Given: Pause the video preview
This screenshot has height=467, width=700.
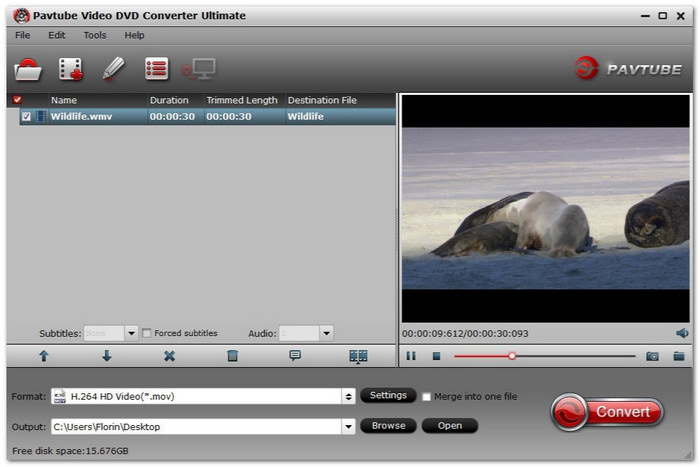Looking at the screenshot, I should pyautogui.click(x=411, y=356).
